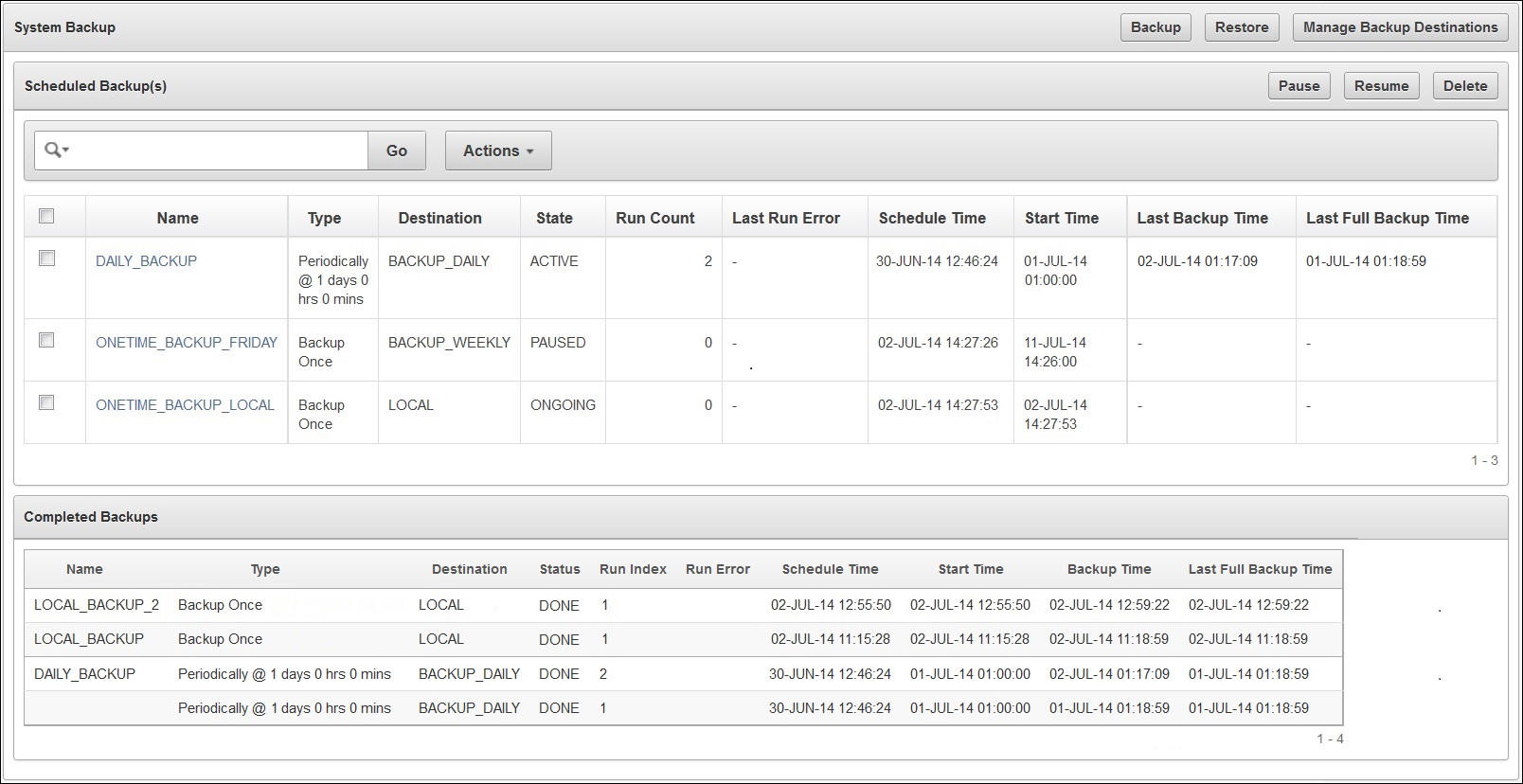Click the Restore button
The image size is (1523, 784).
(x=1242, y=27)
